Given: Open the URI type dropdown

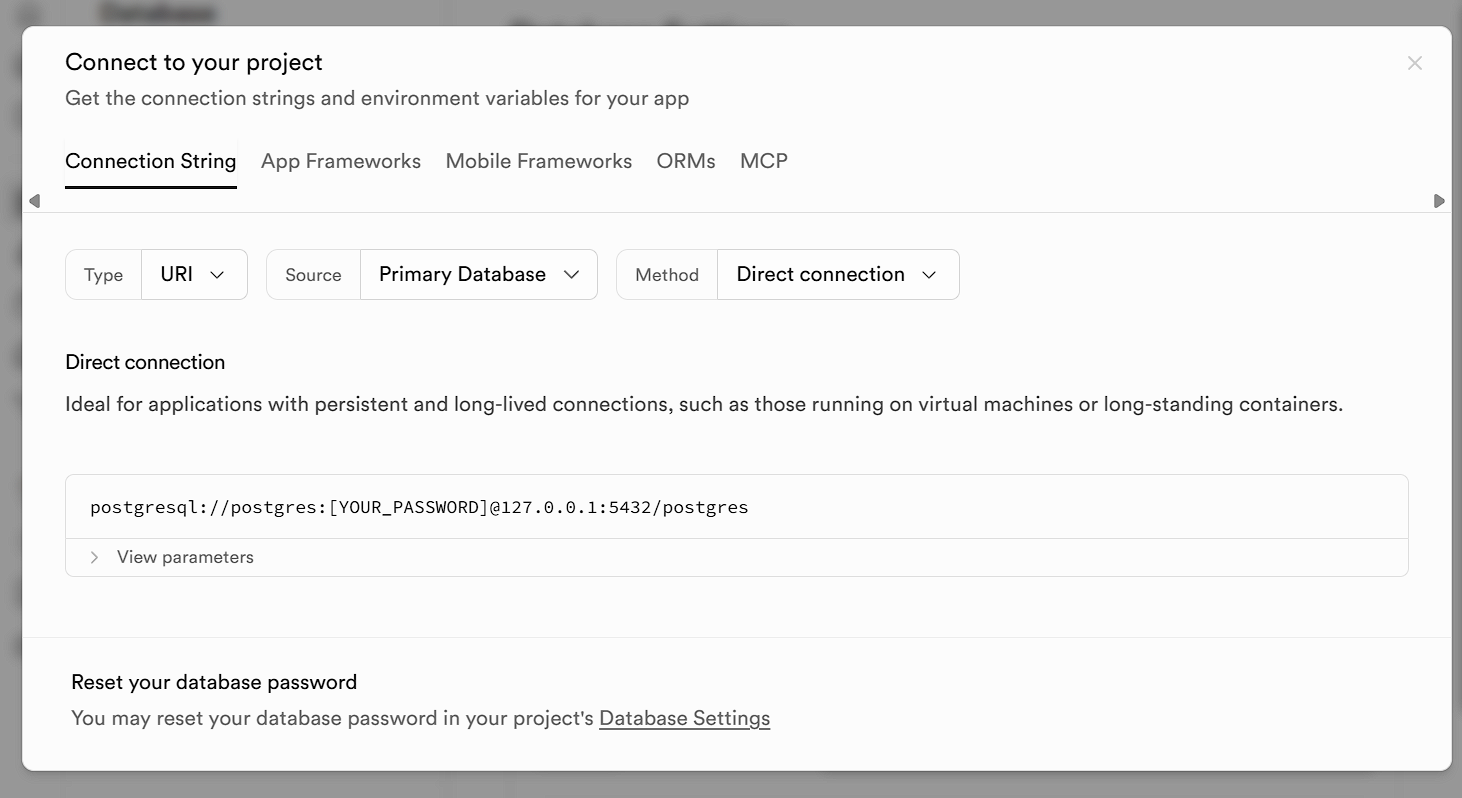Looking at the screenshot, I should (x=194, y=274).
